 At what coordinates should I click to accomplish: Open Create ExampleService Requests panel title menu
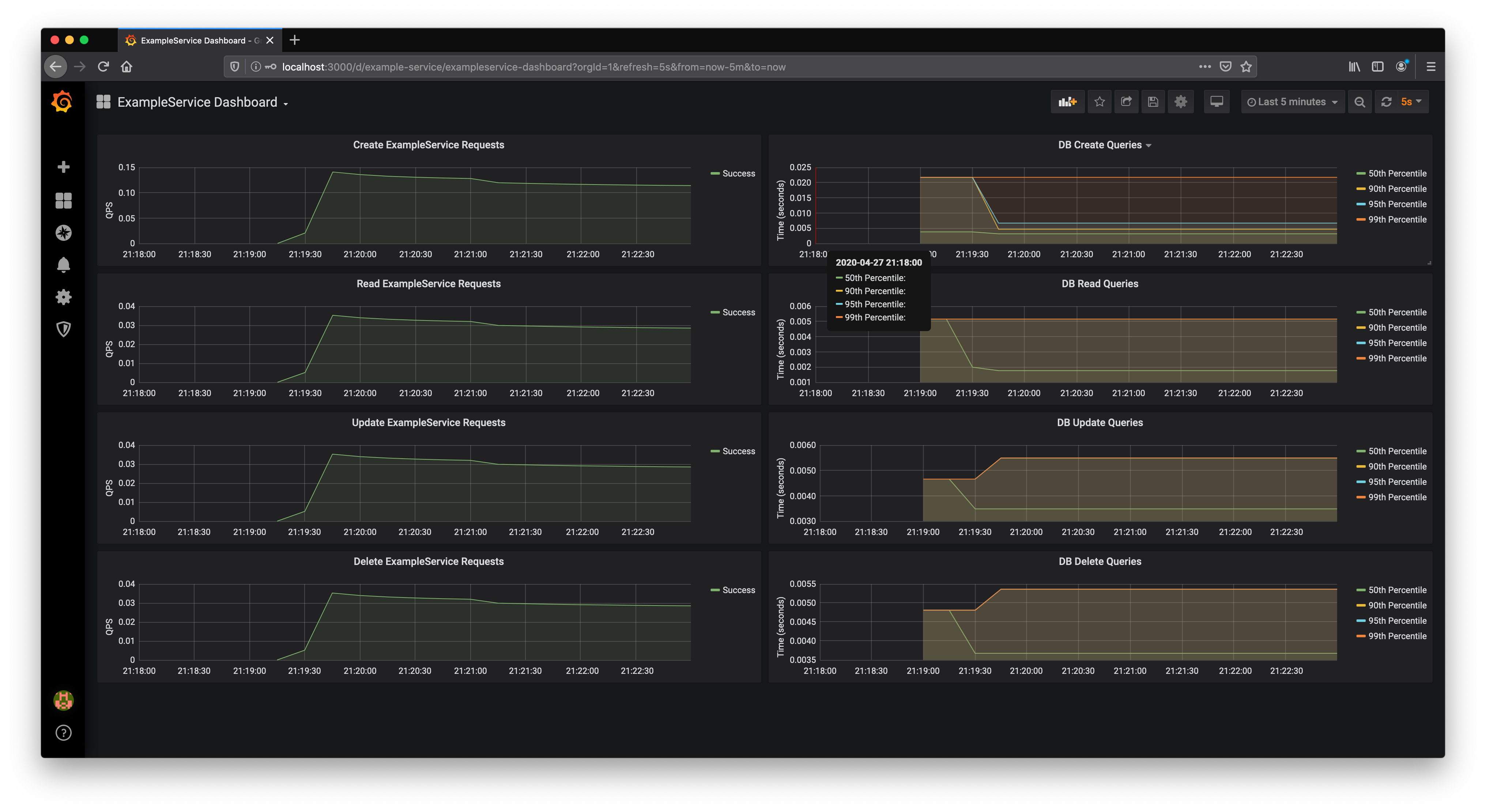point(428,145)
